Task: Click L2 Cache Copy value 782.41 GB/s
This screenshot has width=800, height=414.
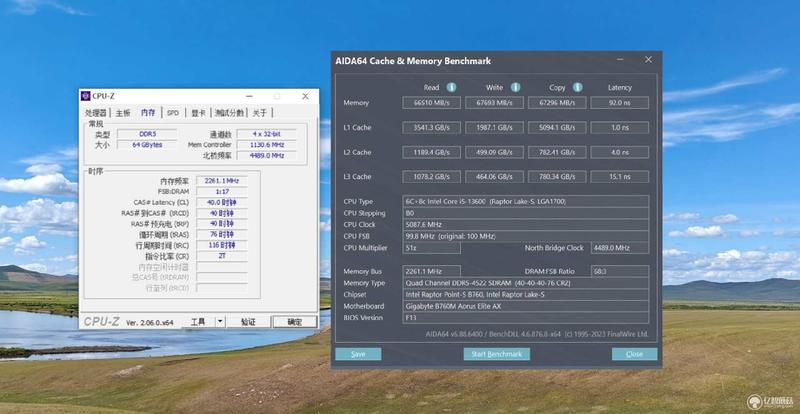Action: click(557, 152)
